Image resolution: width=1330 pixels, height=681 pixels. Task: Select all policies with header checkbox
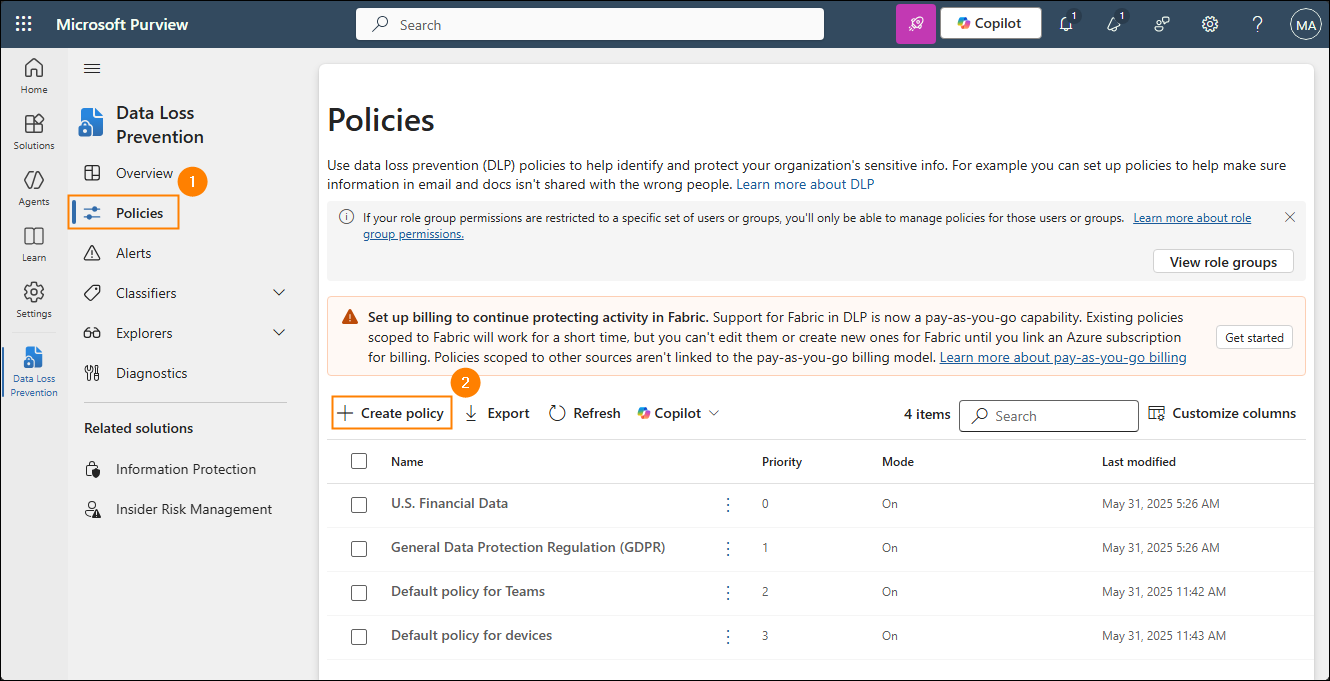(359, 461)
